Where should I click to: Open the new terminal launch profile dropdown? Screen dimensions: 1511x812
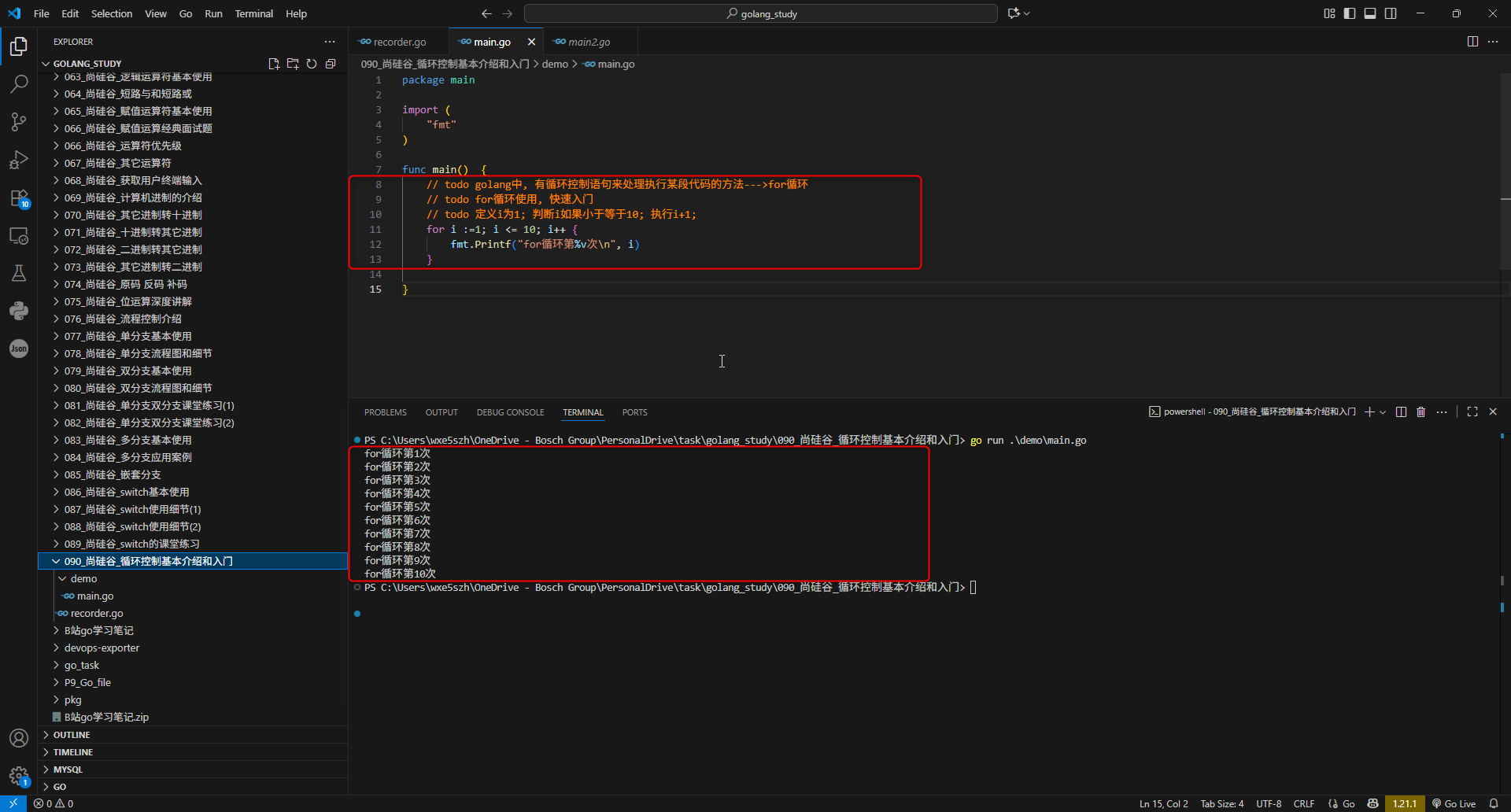coord(1383,412)
